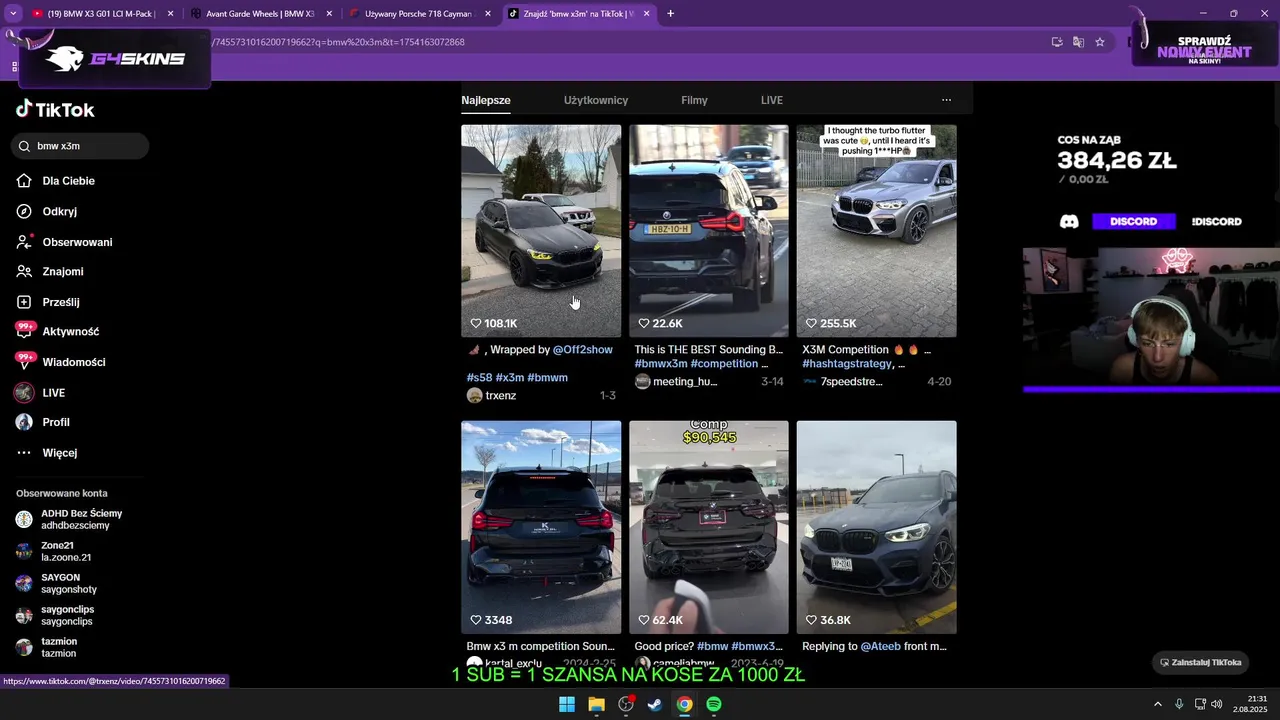Click the address bar URL
The height and width of the screenshot is (720, 1280).
340,42
